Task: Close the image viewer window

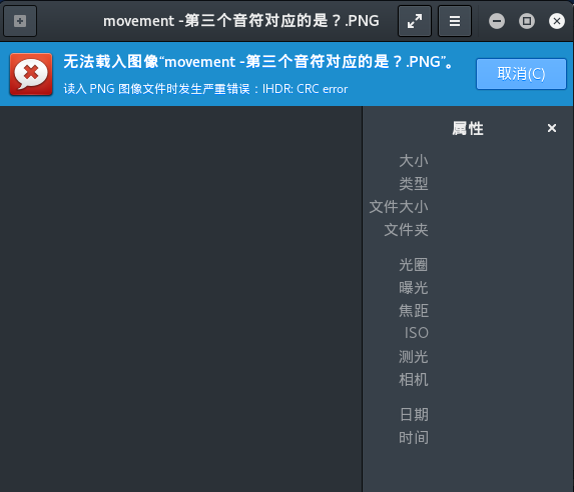Action: [557, 21]
